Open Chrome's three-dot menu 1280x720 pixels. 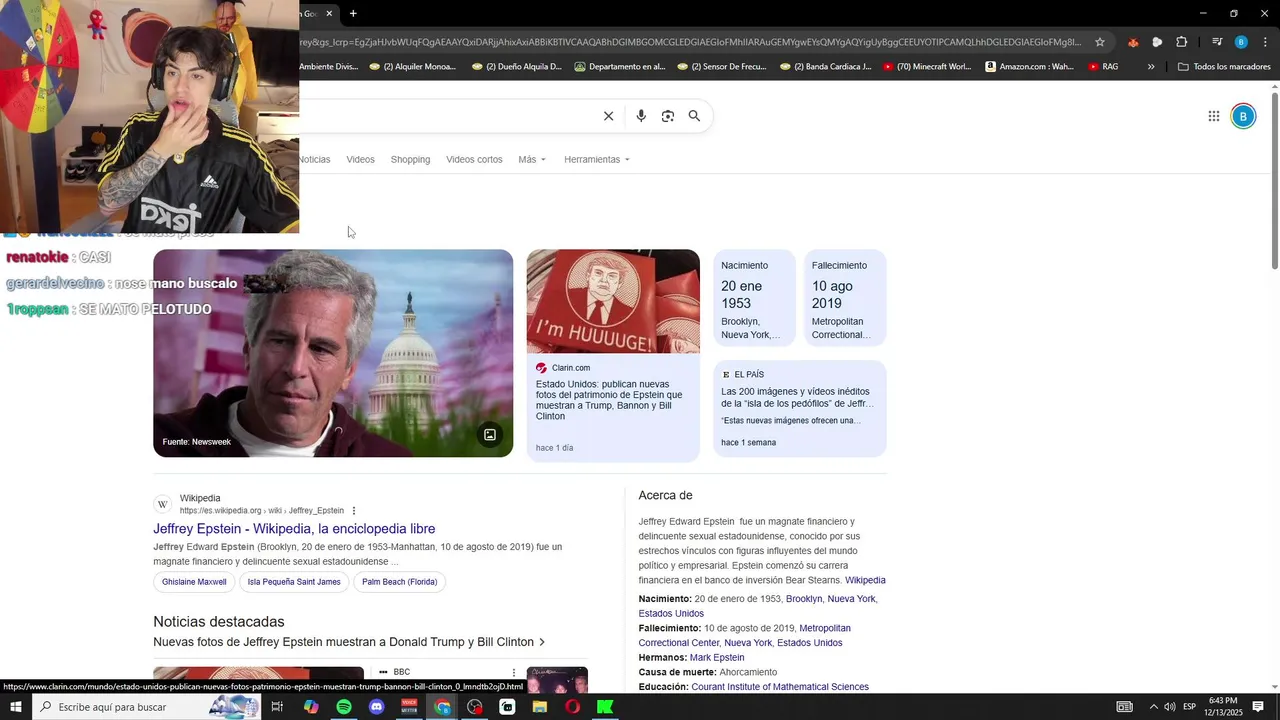[x=1264, y=42]
